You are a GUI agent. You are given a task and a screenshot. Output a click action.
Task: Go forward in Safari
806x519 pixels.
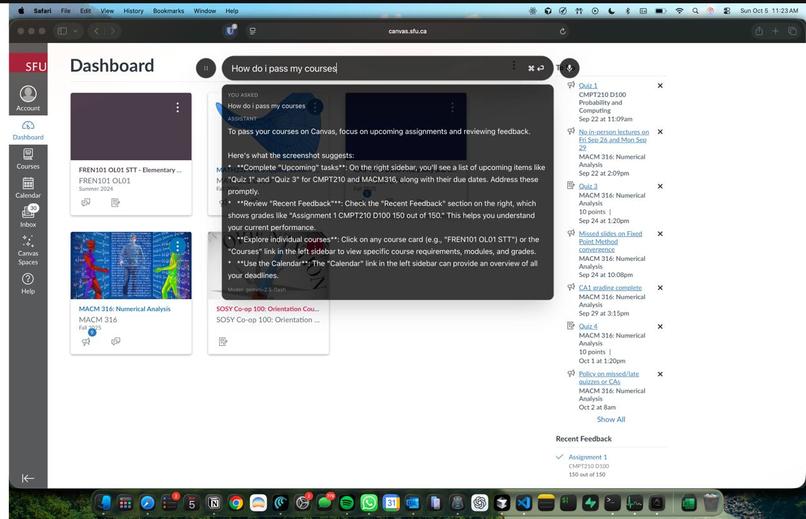pos(113,31)
